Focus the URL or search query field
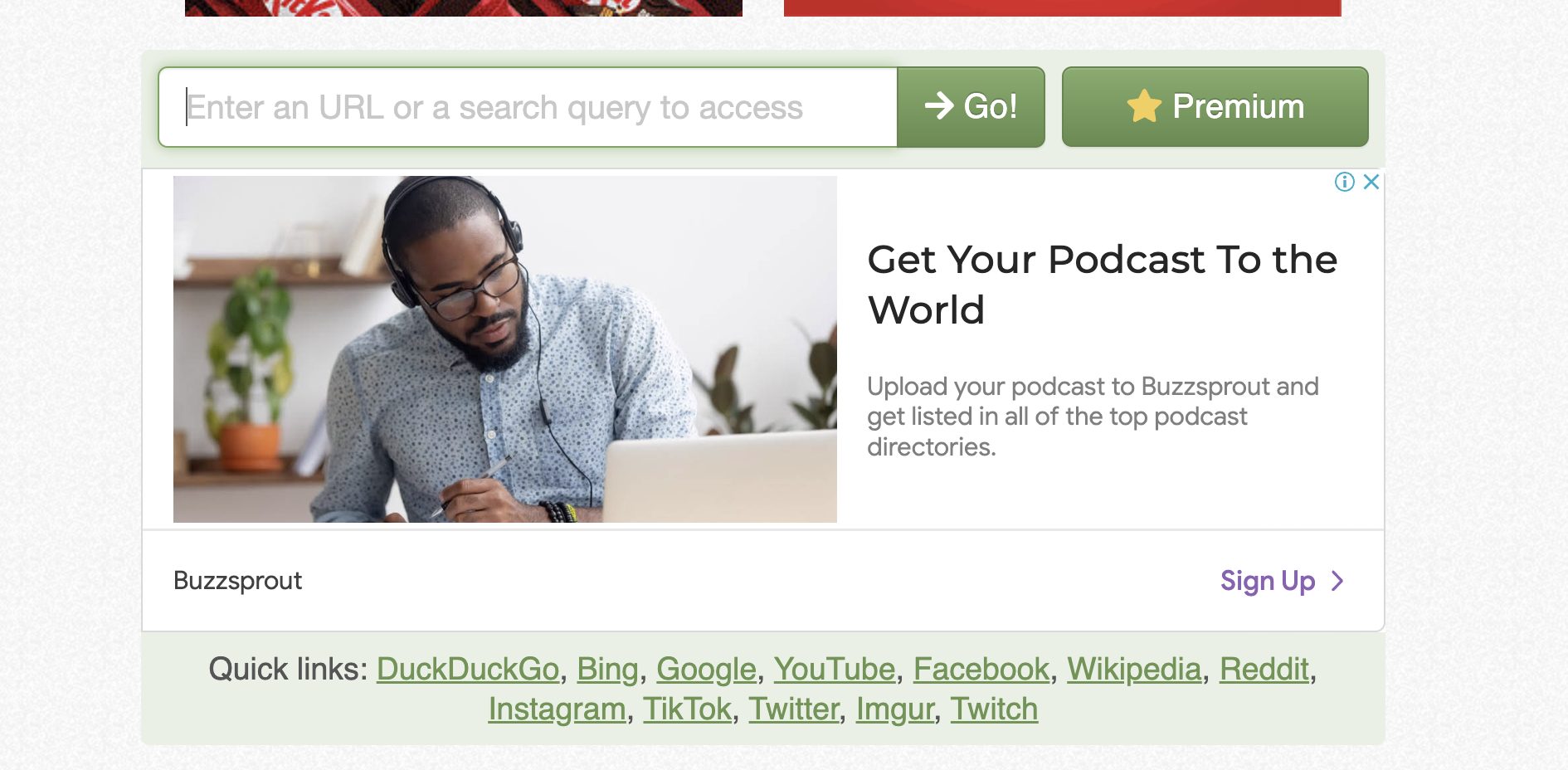The width and height of the screenshot is (1568, 770). (528, 107)
